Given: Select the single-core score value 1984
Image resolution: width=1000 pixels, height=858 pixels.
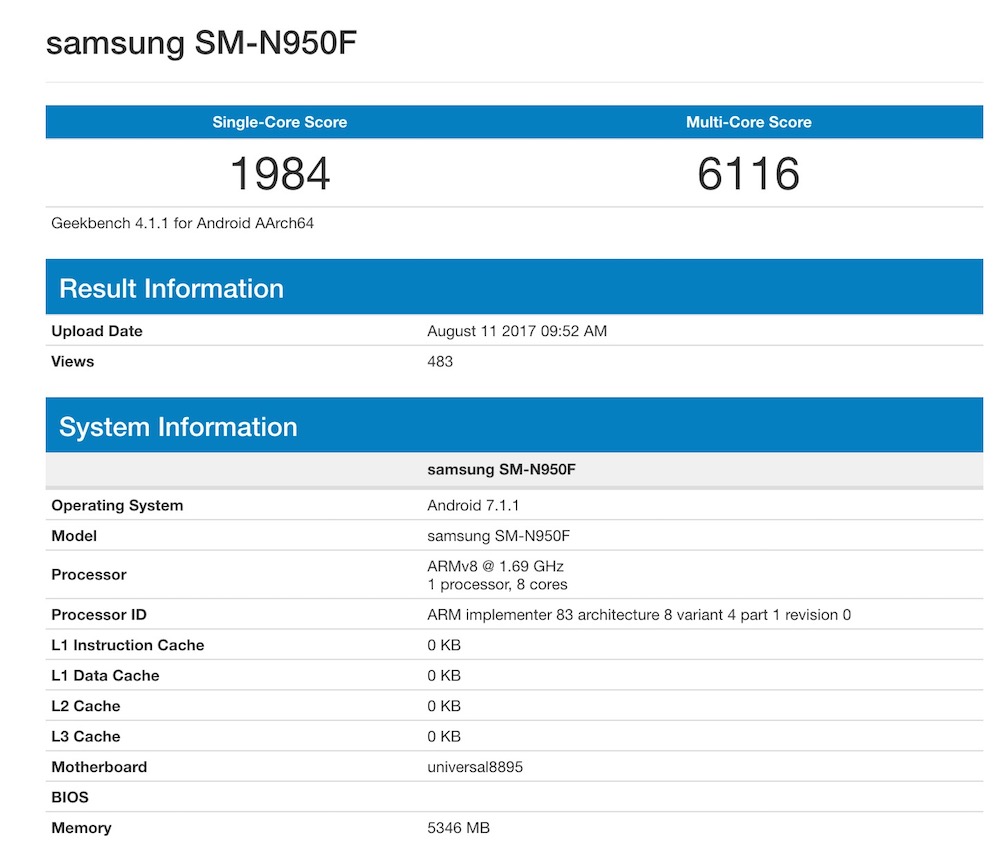Looking at the screenshot, I should click(x=280, y=174).
